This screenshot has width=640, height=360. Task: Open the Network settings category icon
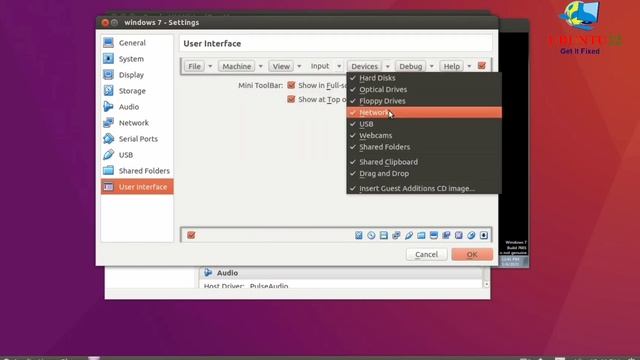[108, 122]
